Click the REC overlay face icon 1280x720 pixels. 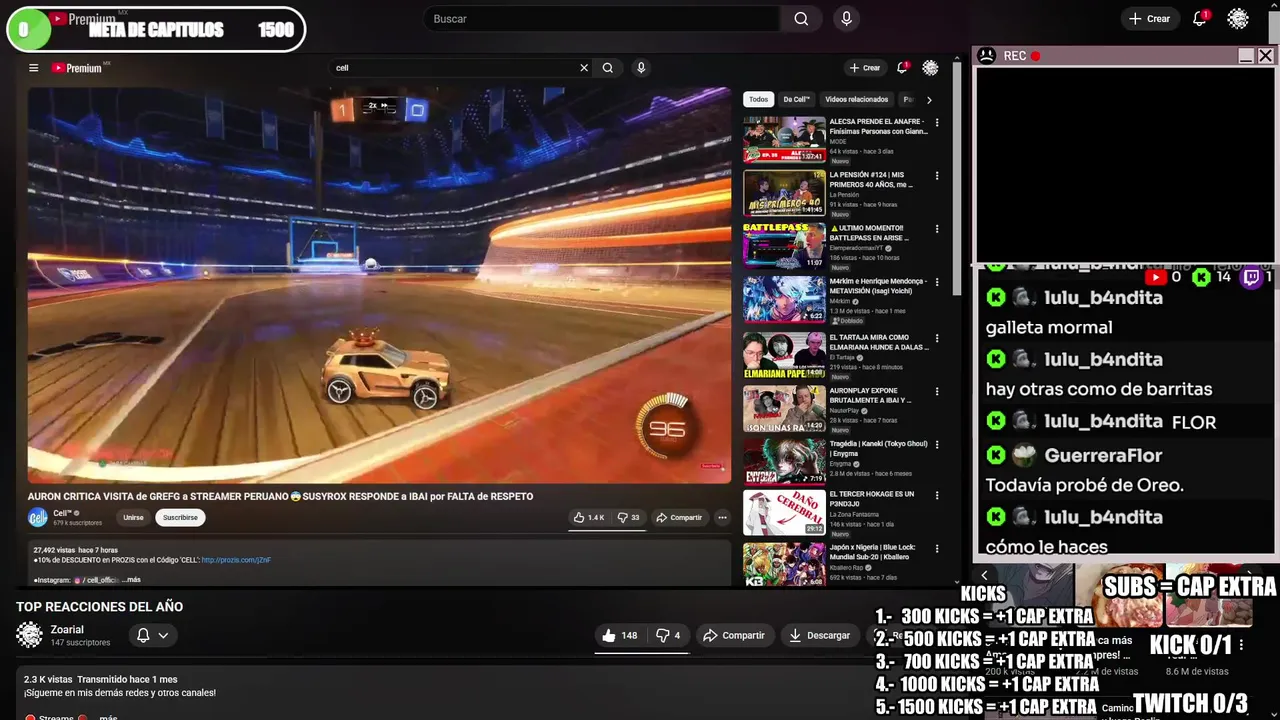click(987, 56)
